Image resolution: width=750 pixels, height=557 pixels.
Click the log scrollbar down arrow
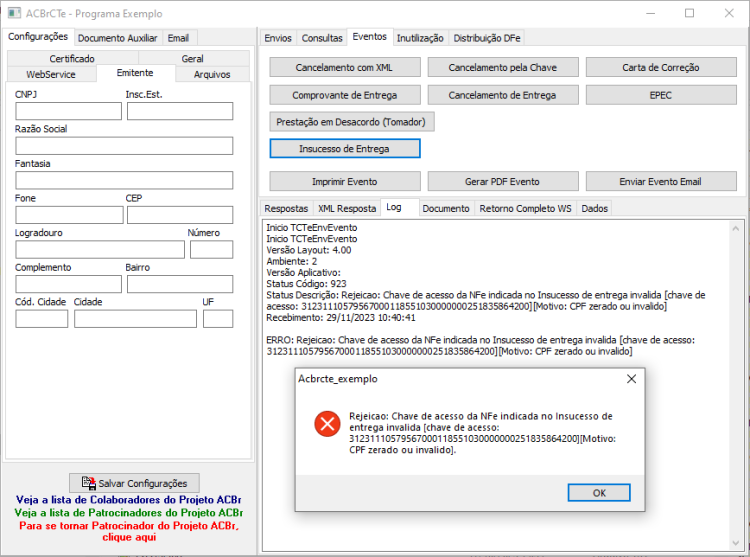736,543
